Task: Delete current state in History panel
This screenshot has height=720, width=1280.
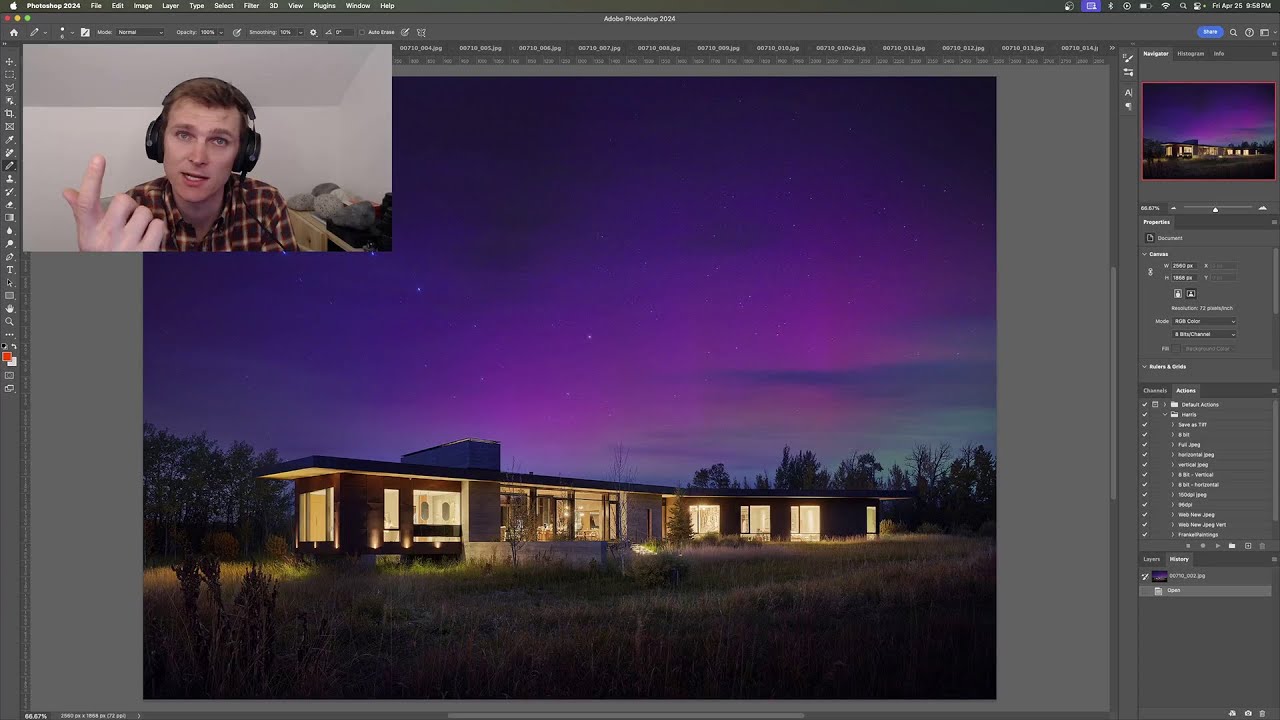Action: click(x=1262, y=713)
